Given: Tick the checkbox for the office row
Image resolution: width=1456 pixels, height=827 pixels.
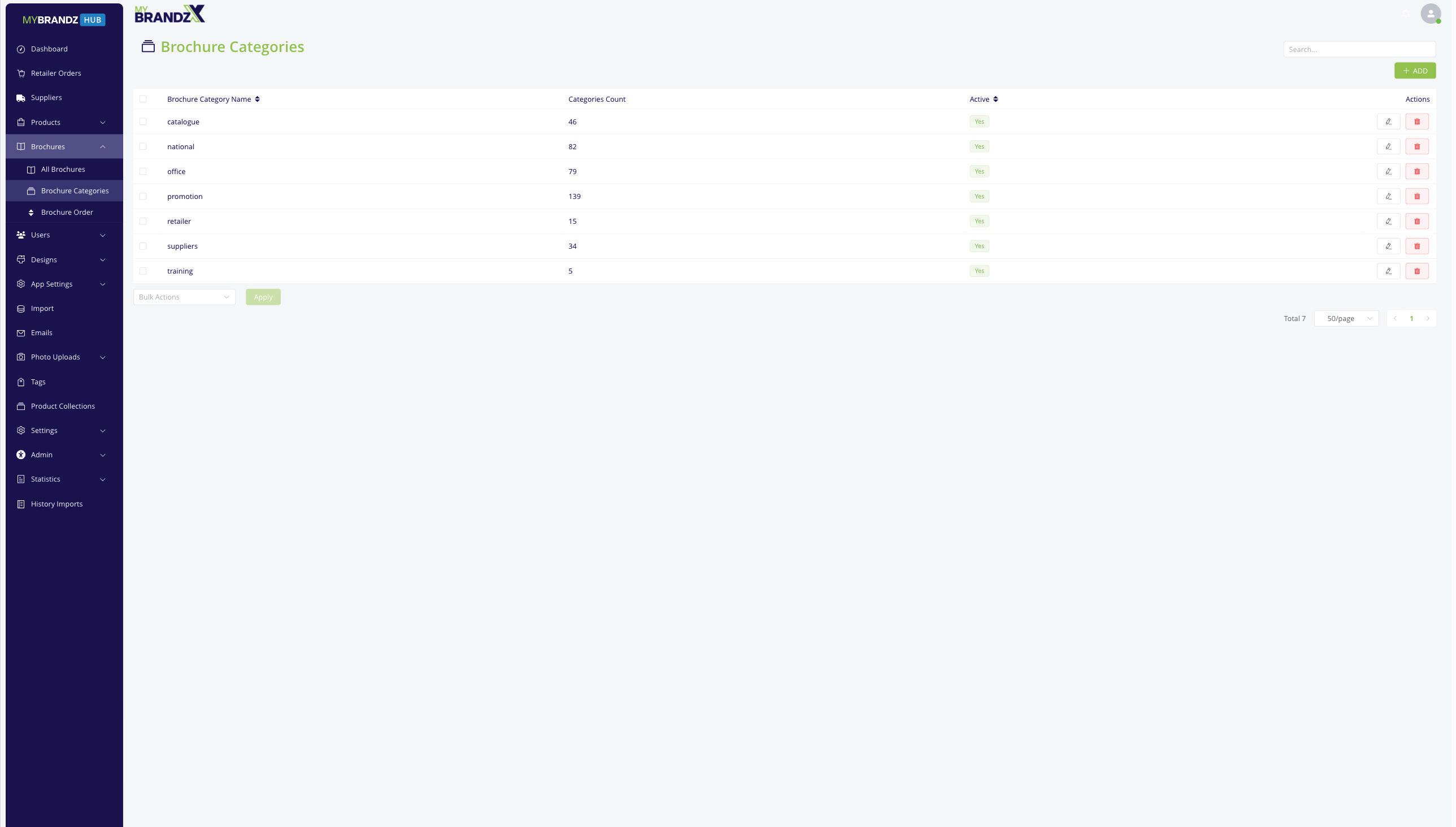Looking at the screenshot, I should (x=143, y=171).
